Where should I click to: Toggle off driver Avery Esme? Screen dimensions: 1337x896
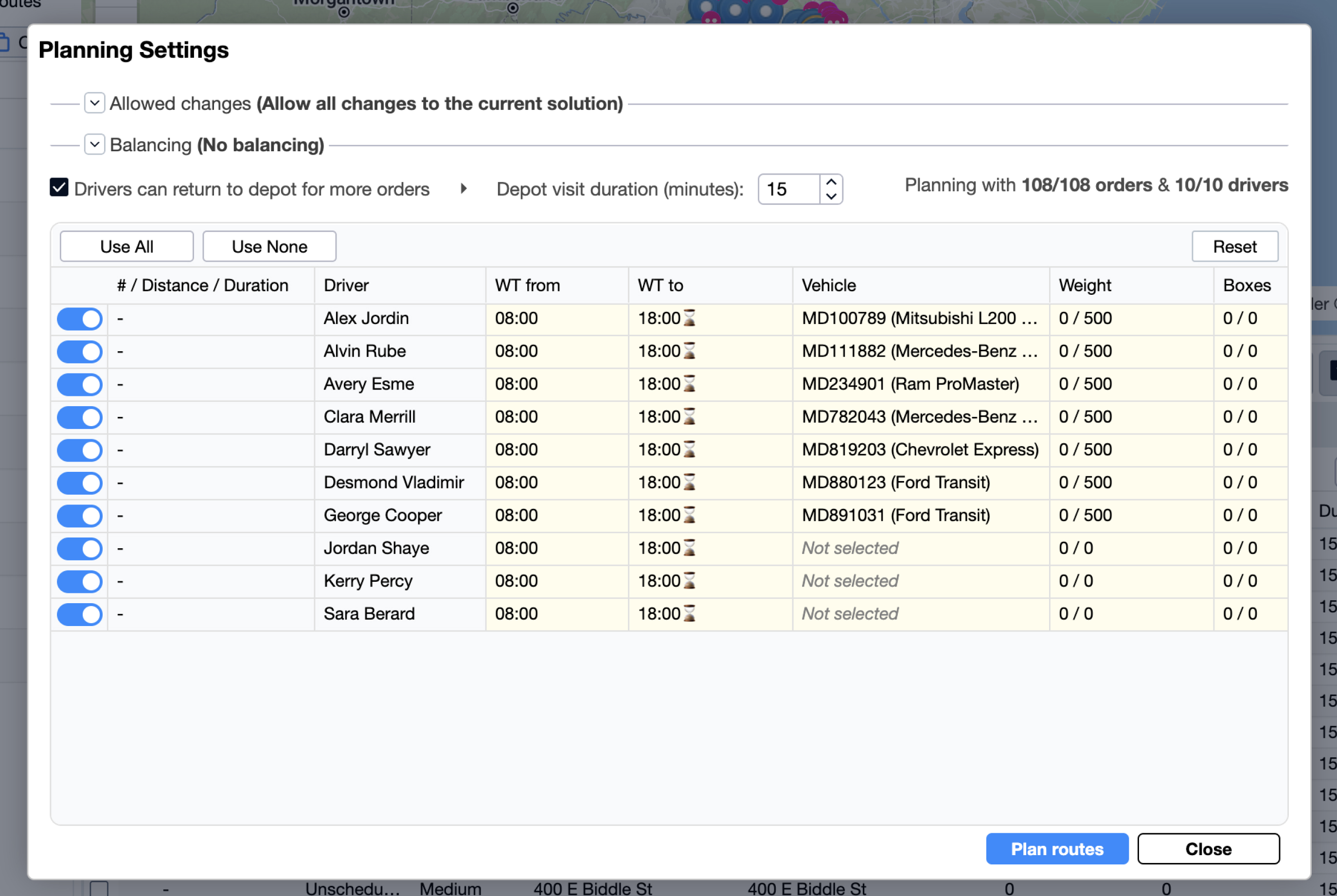click(x=79, y=385)
